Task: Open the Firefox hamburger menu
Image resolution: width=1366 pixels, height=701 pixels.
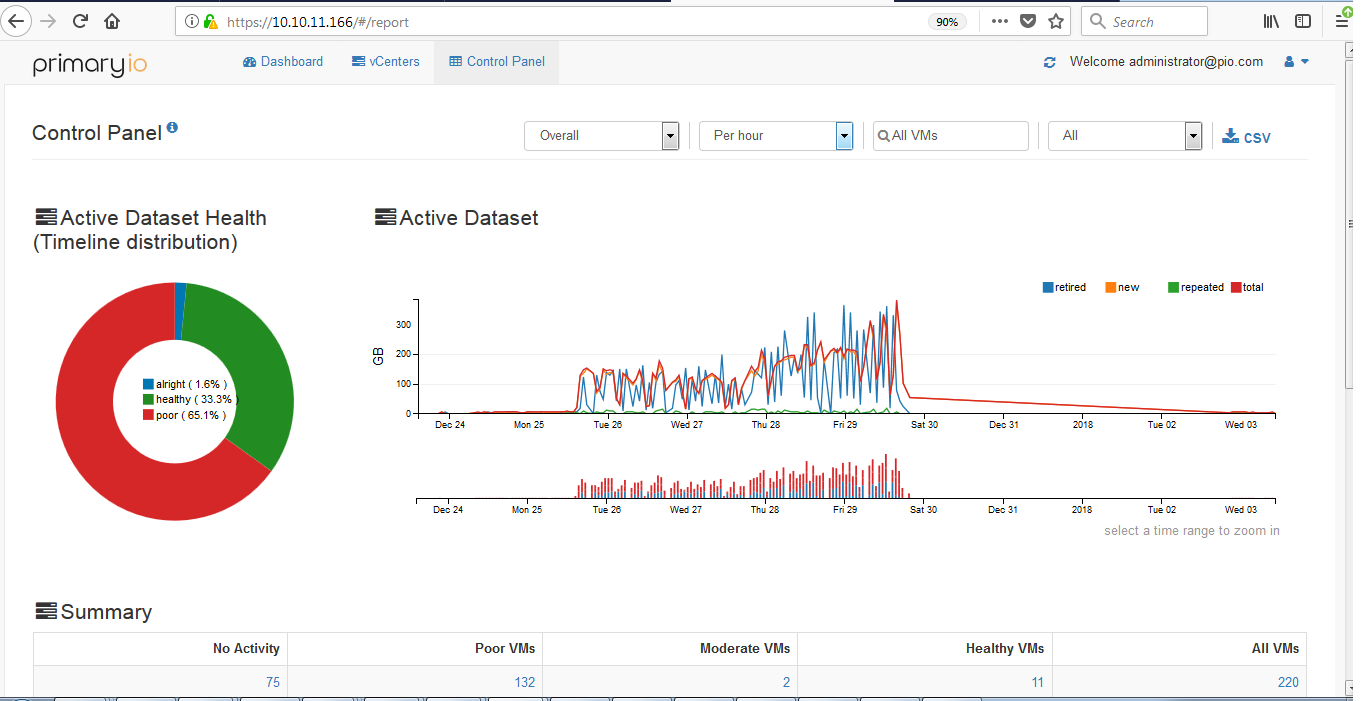Action: pos(1341,21)
